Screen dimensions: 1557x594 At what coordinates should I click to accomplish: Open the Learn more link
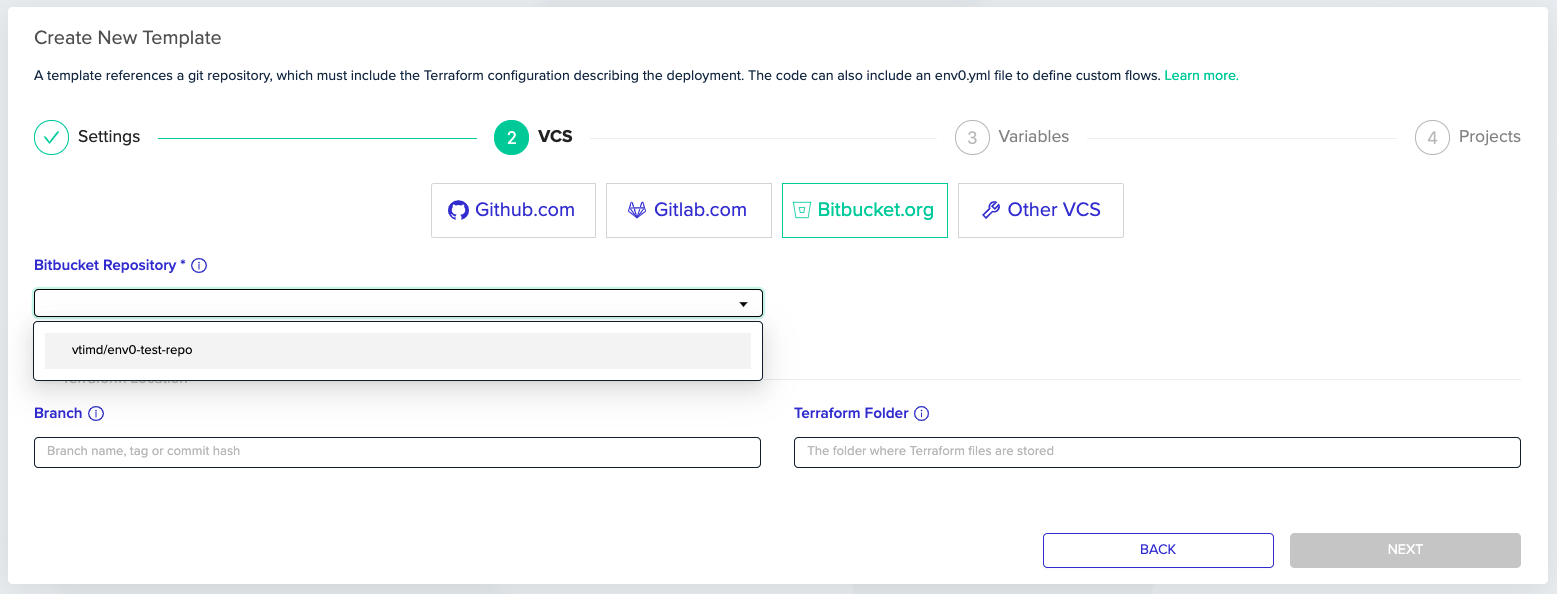coord(1201,75)
